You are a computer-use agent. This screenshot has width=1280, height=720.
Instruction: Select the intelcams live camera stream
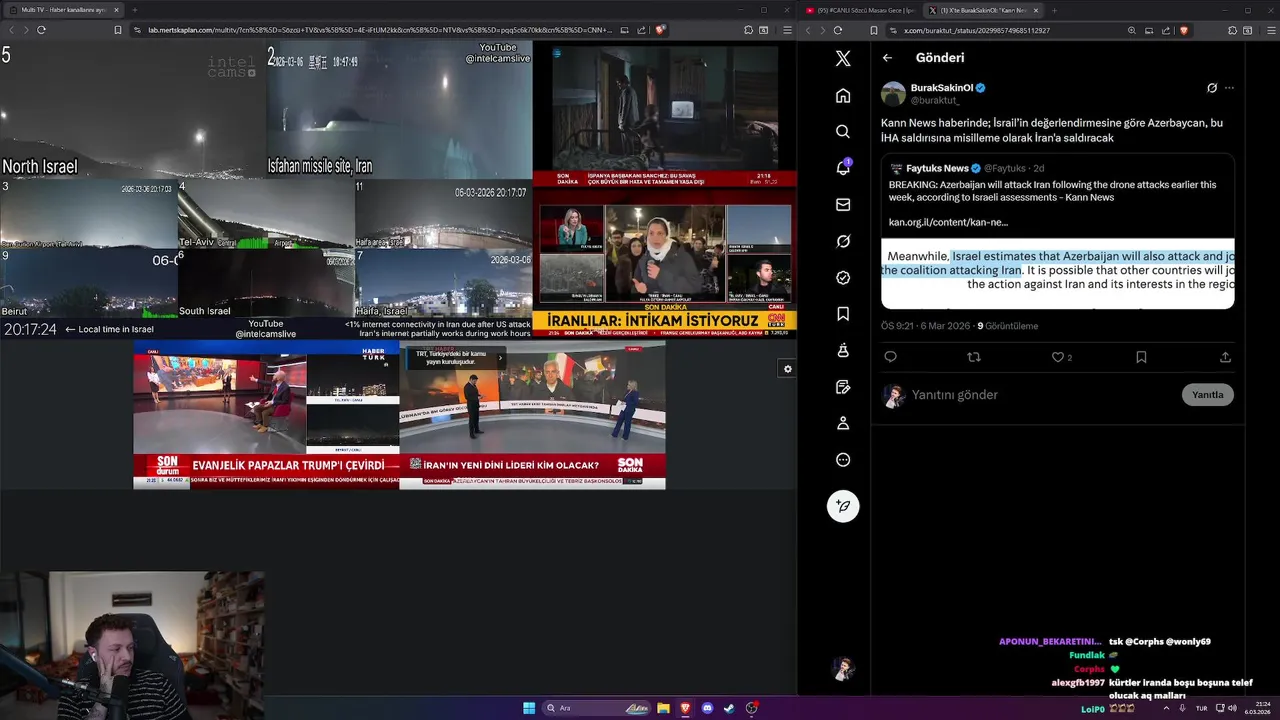pos(266,189)
